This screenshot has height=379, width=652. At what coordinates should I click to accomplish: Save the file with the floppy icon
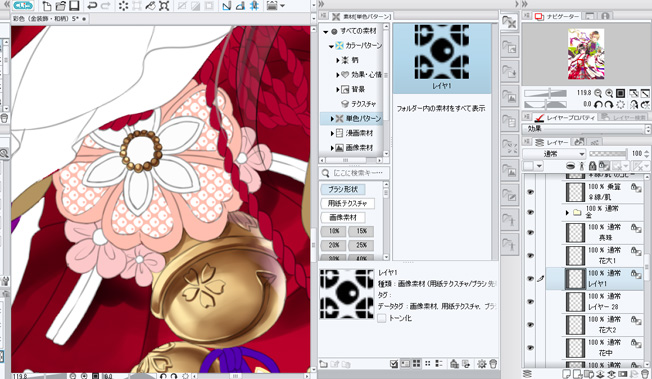pyautogui.click(x=74, y=6)
